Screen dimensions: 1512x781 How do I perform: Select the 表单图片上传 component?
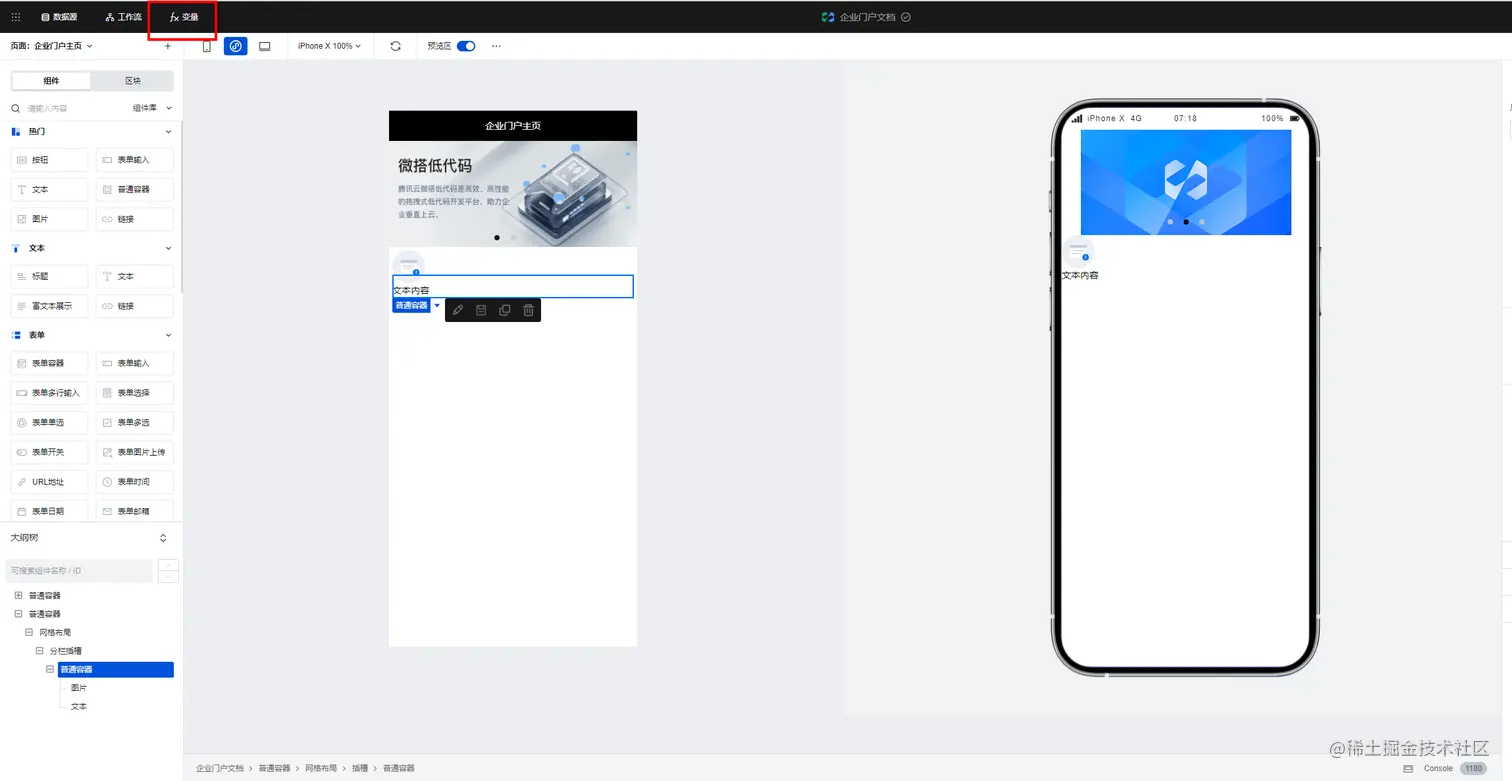(x=135, y=452)
